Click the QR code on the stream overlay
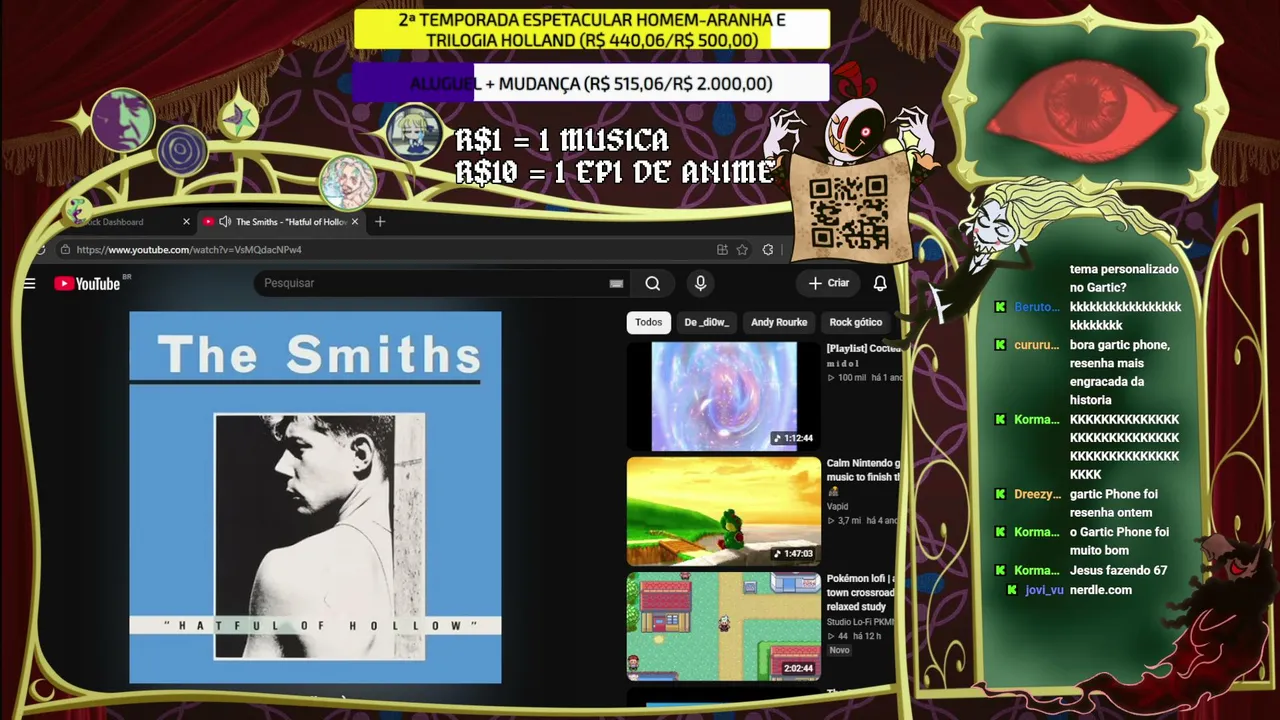 (x=848, y=211)
